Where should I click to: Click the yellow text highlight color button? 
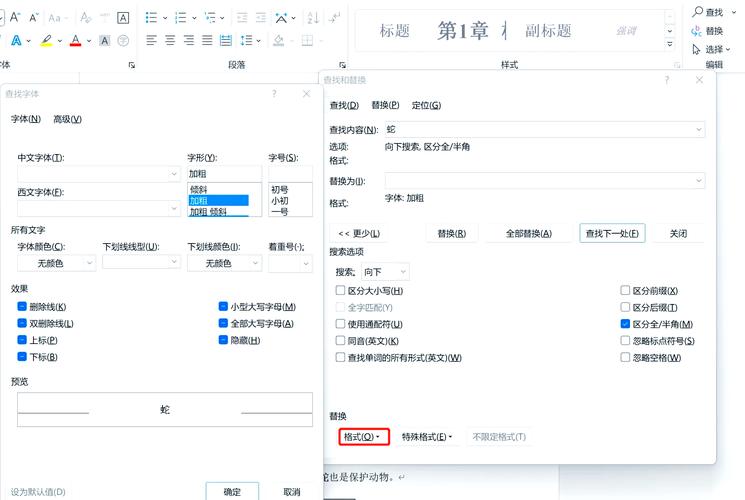pyautogui.click(x=46, y=41)
